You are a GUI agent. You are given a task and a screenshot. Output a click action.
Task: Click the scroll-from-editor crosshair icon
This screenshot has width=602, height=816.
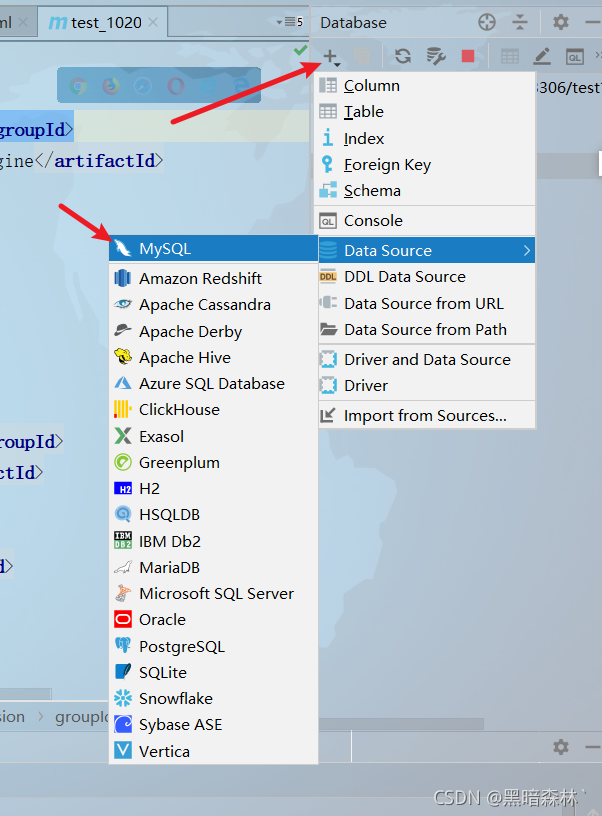[487, 22]
